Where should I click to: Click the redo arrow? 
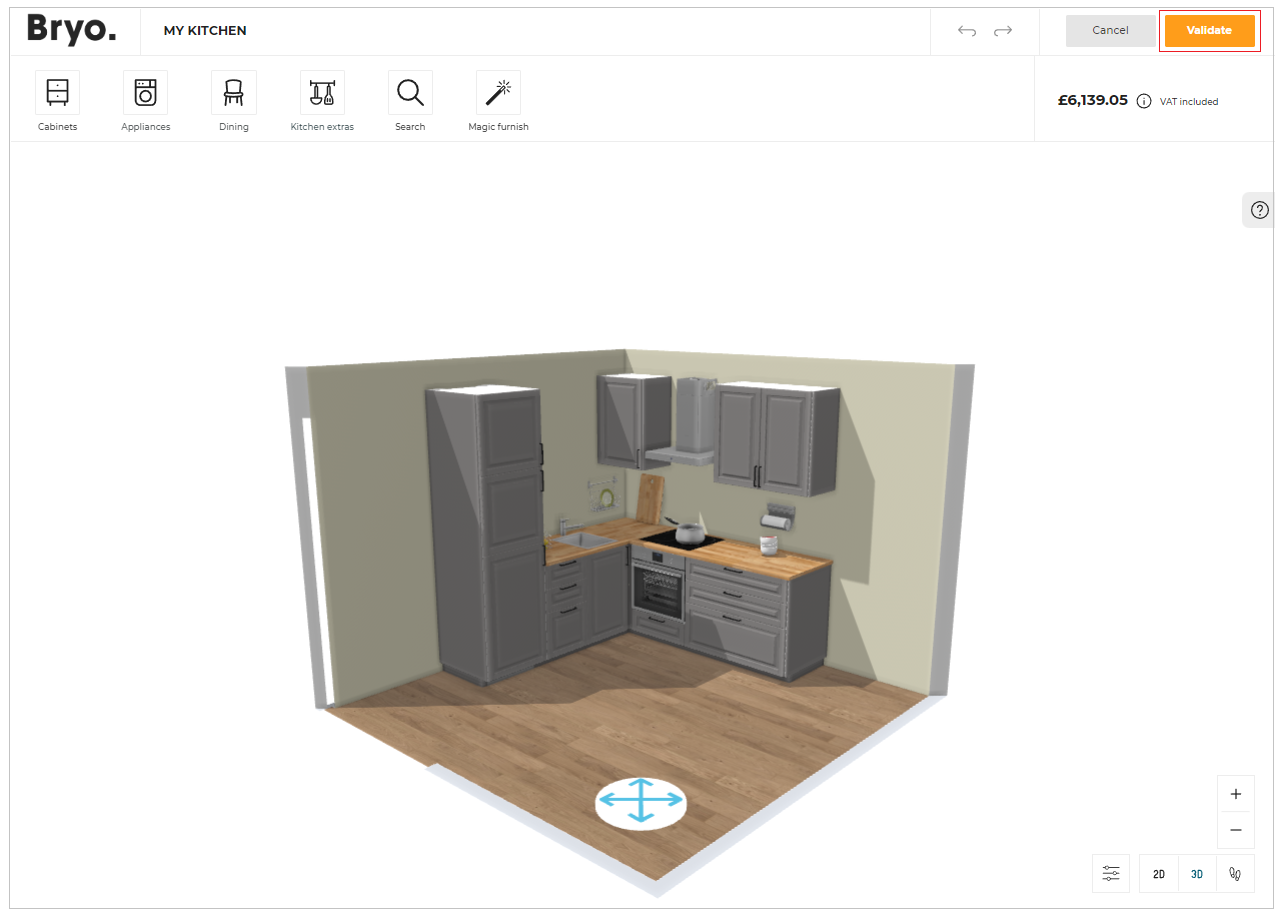click(x=1003, y=31)
